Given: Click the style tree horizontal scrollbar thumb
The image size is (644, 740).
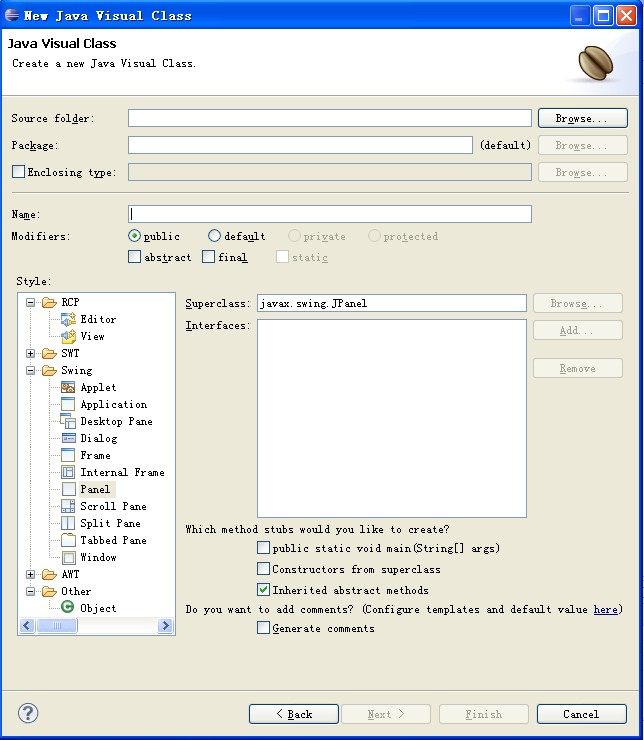Looking at the screenshot, I should point(57,626).
